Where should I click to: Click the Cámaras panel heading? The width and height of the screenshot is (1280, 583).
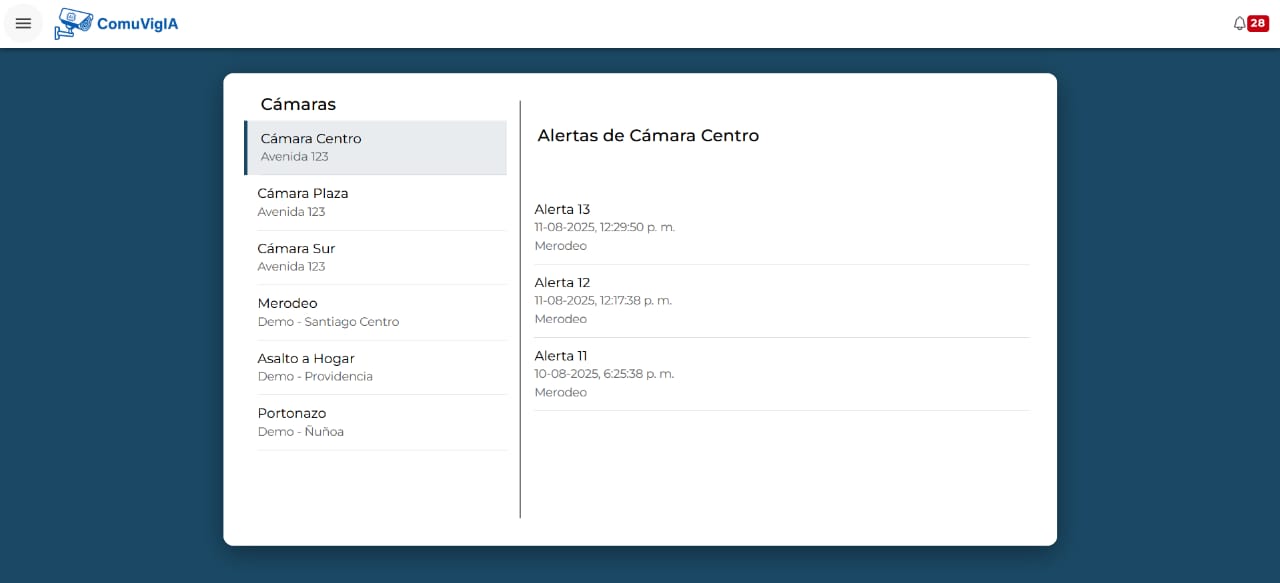pos(298,104)
